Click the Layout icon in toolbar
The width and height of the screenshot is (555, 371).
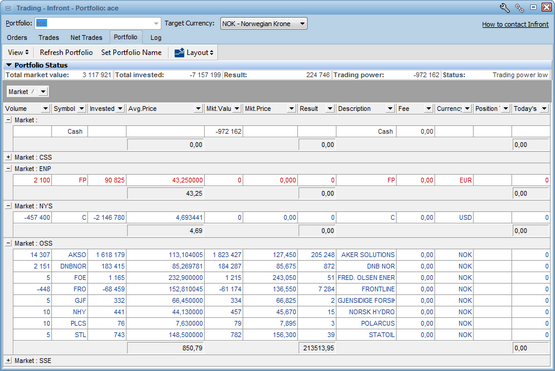pyautogui.click(x=179, y=52)
